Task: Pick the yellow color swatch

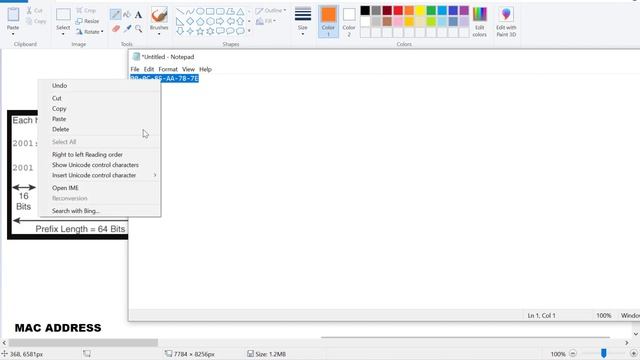Action: [x=420, y=11]
